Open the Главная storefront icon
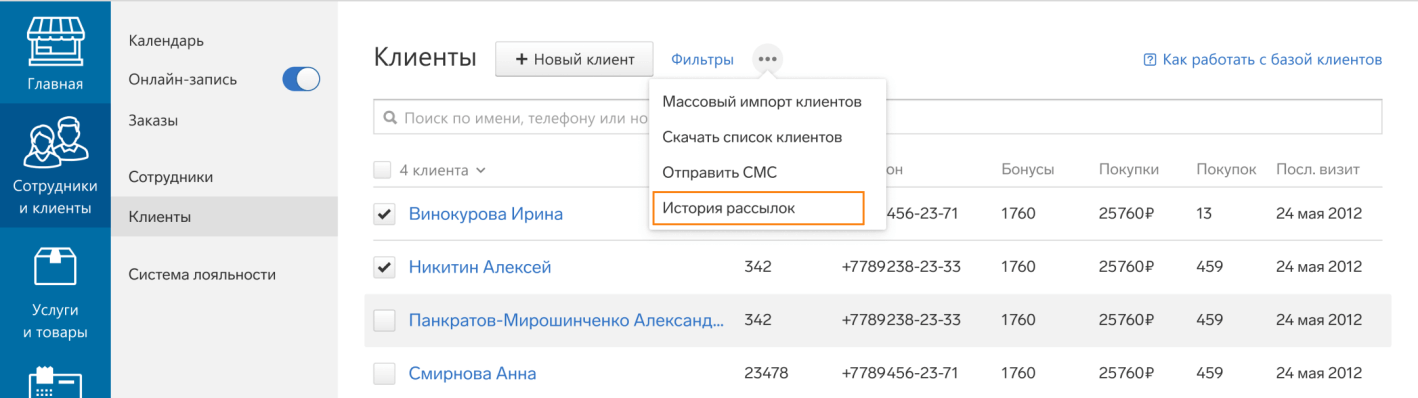Image resolution: width=1418 pixels, height=398 pixels. click(55, 38)
